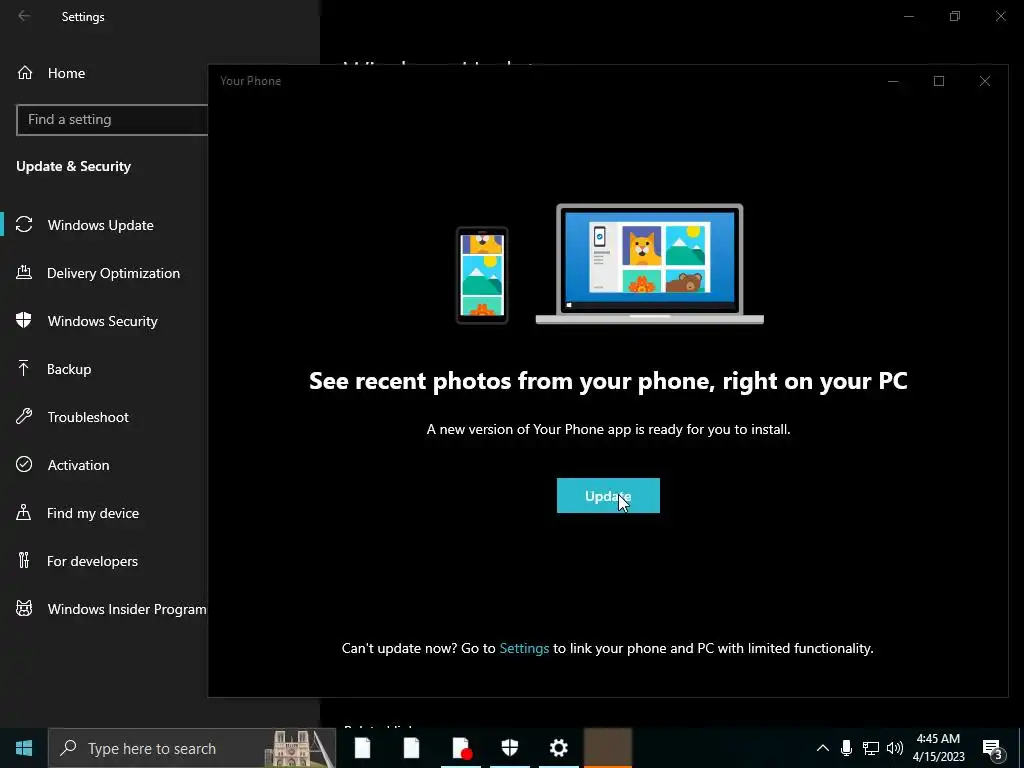Viewport: 1024px width, 768px height.
Task: Click the taskbar search box
Action: pos(192,748)
